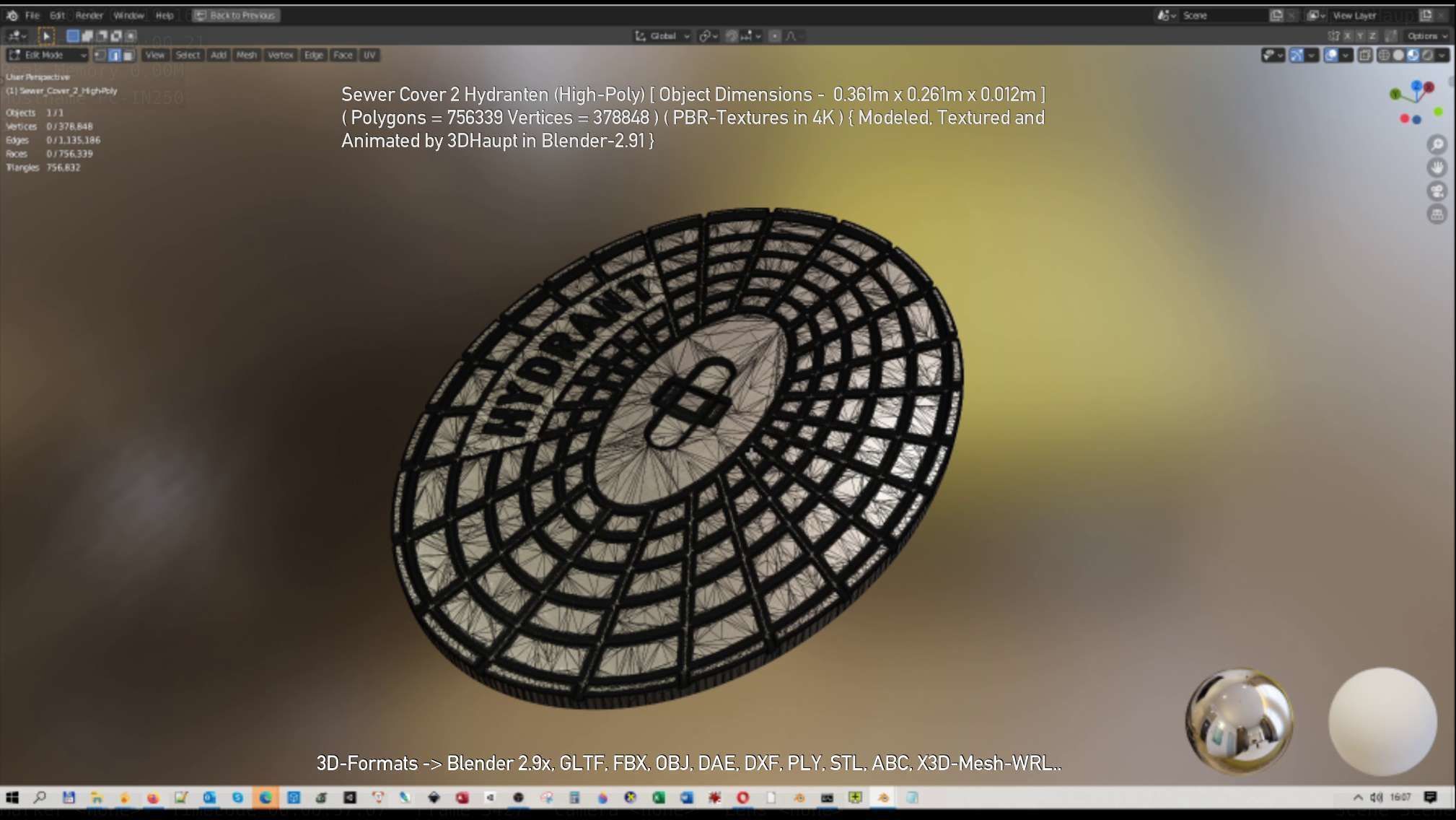This screenshot has height=820, width=1456.
Task: Open the Help menu
Action: pyautogui.click(x=165, y=15)
